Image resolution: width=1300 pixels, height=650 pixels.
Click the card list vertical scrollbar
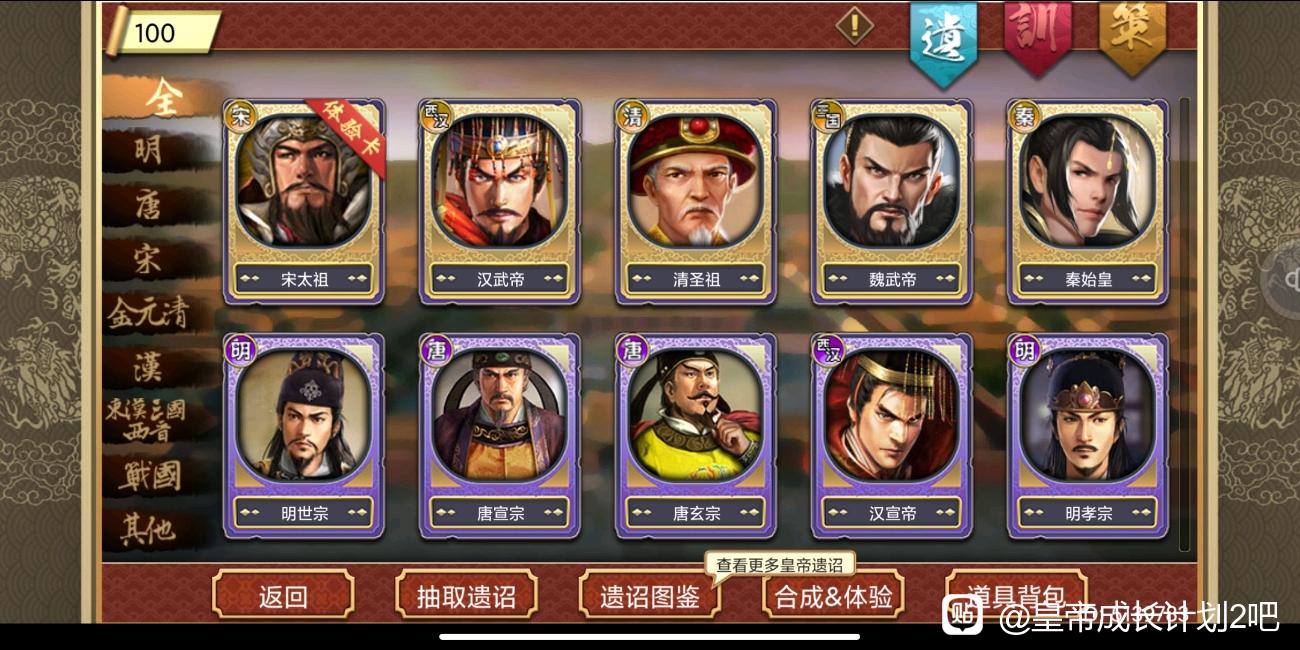point(1185,324)
